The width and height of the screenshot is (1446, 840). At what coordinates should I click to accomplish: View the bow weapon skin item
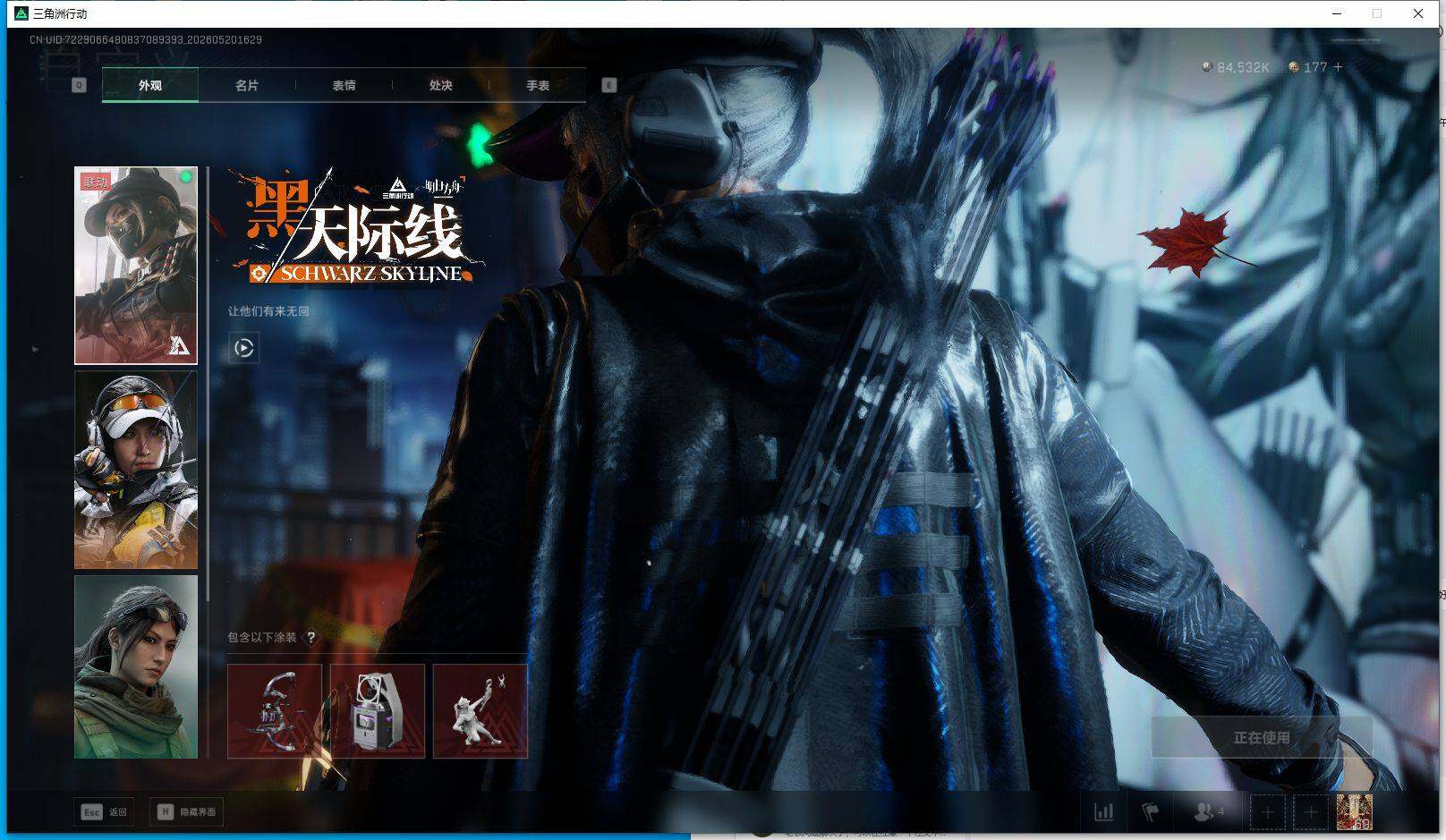tap(275, 711)
